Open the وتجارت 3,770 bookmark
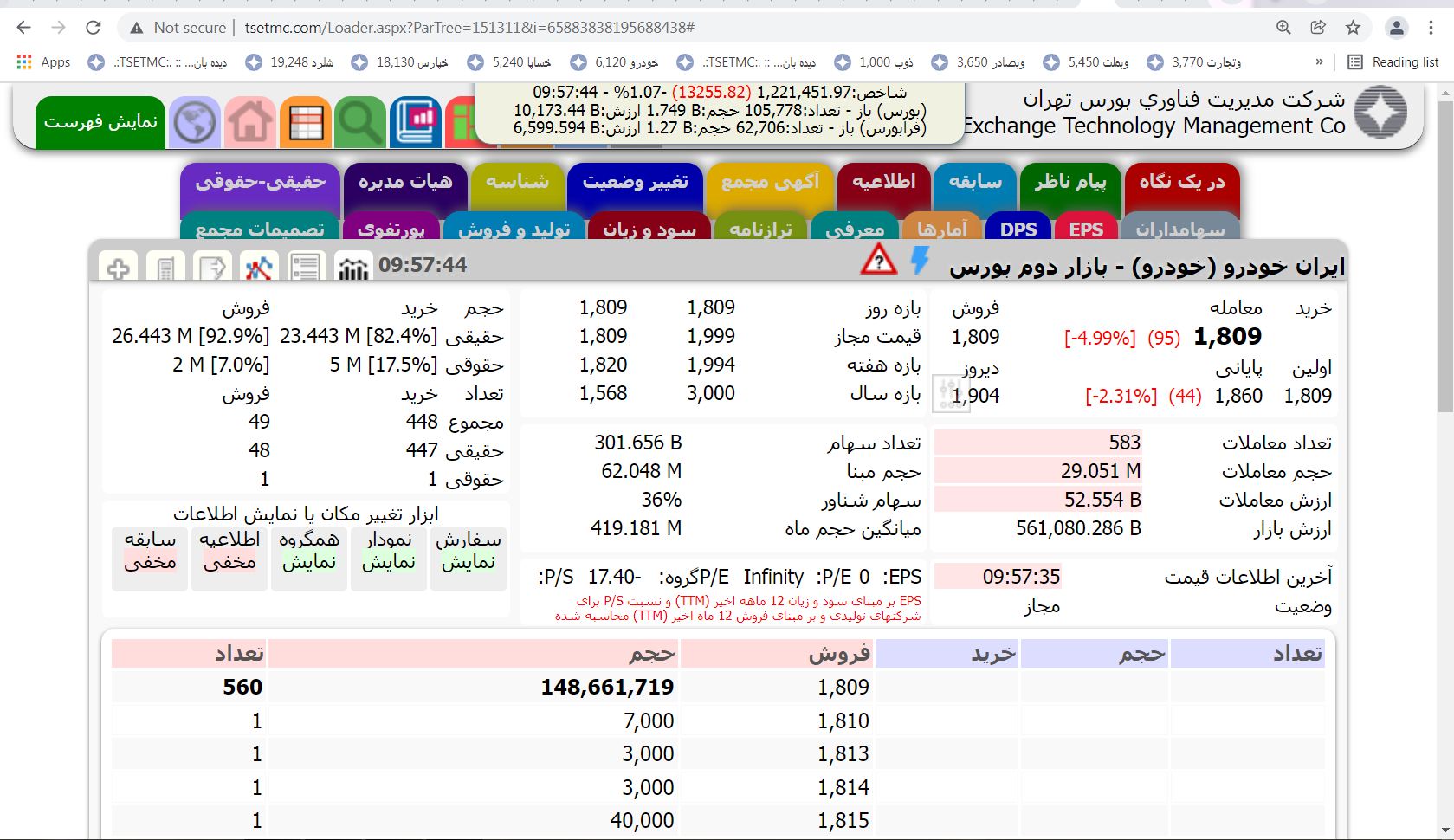The image size is (1454, 840). click(1193, 62)
